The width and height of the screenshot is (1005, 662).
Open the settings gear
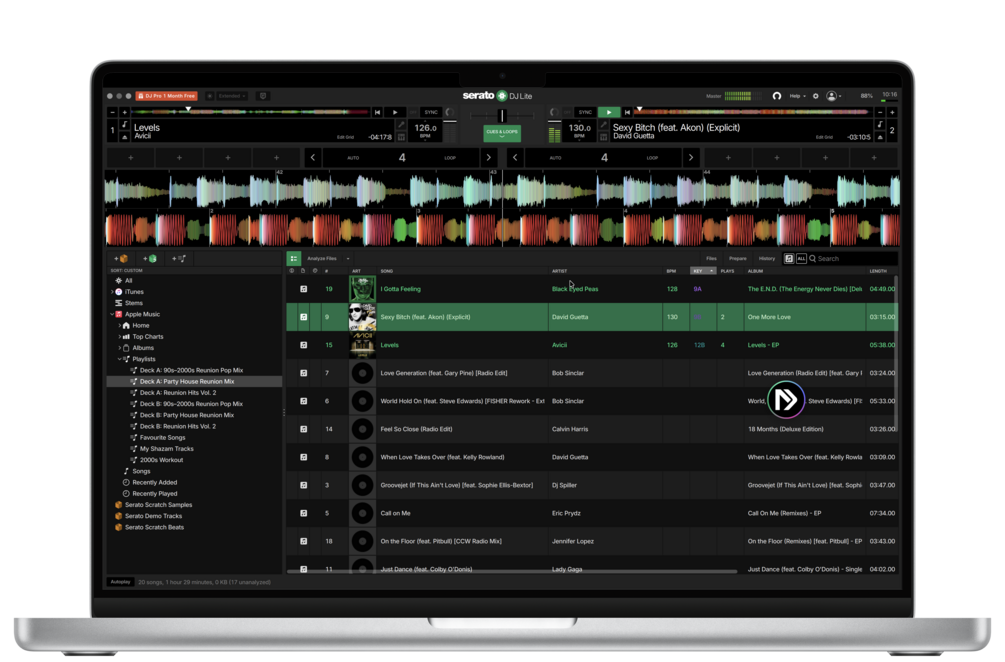[x=815, y=96]
